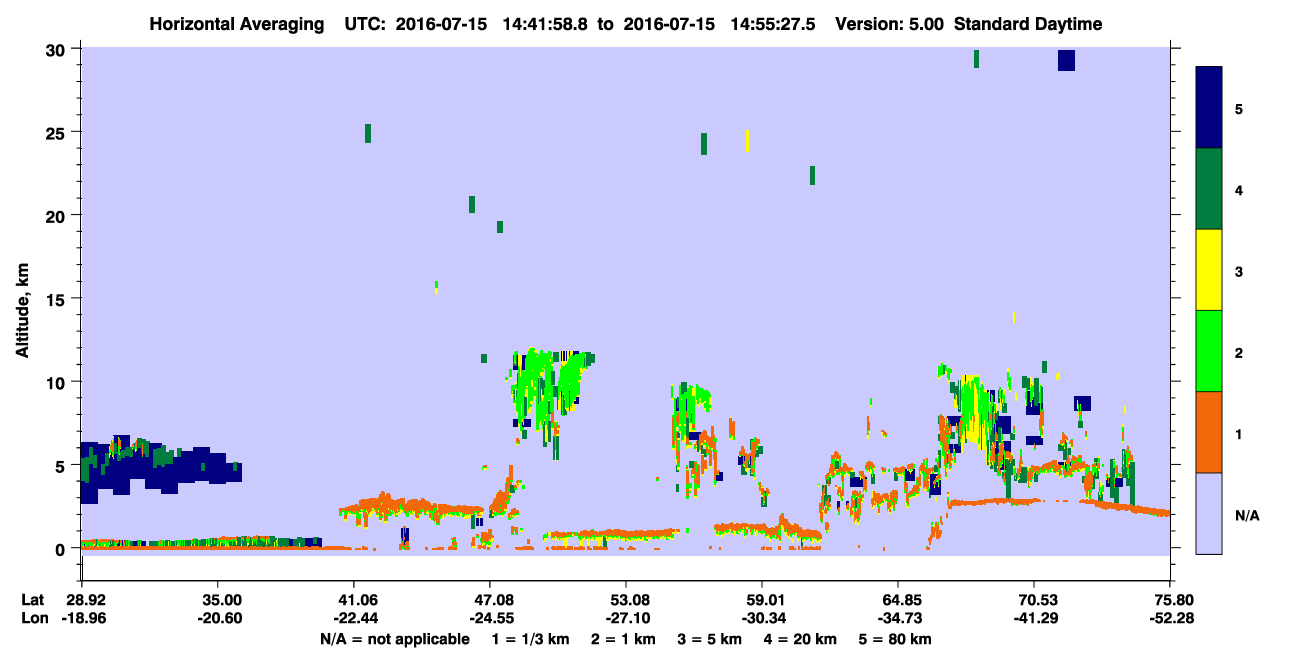Click 'Standard Daytime' text in title
This screenshot has height=667, width=1300.
(1029, 25)
